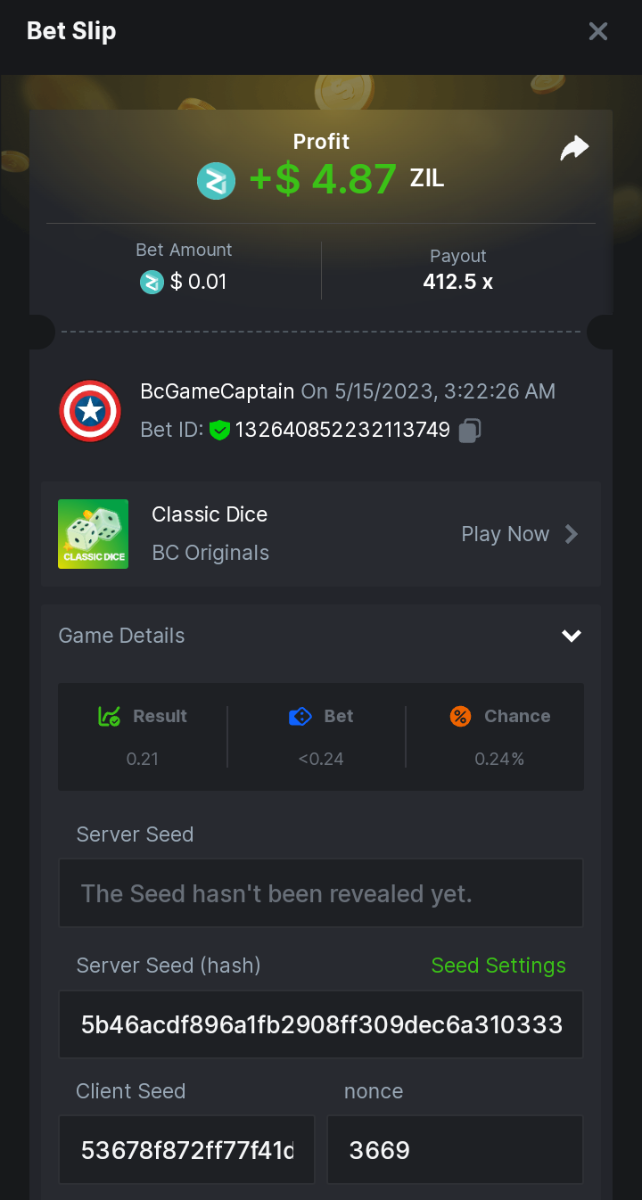Click the ZIL coin icon beside profit
This screenshot has width=642, height=1200.
(215, 181)
